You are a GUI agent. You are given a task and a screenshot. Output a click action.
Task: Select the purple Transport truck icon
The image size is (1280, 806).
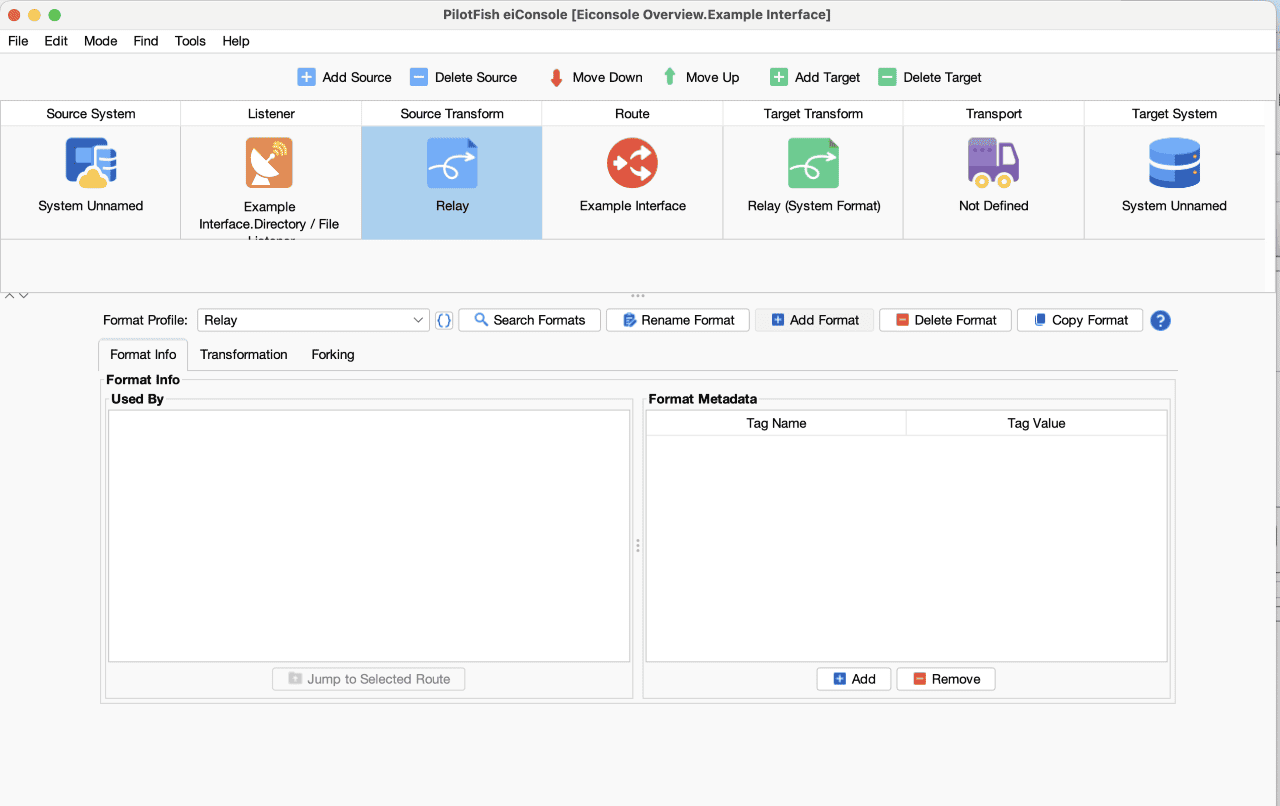tap(993, 163)
